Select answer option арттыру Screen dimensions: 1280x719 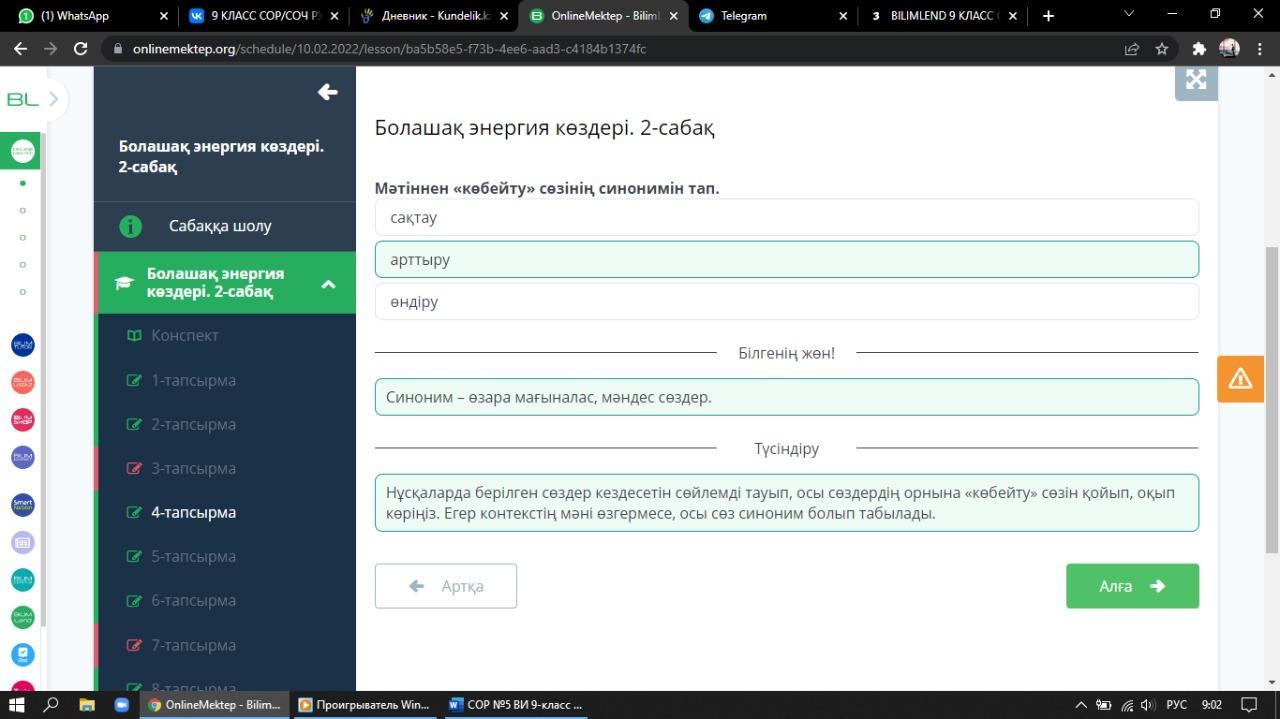pyautogui.click(x=786, y=259)
